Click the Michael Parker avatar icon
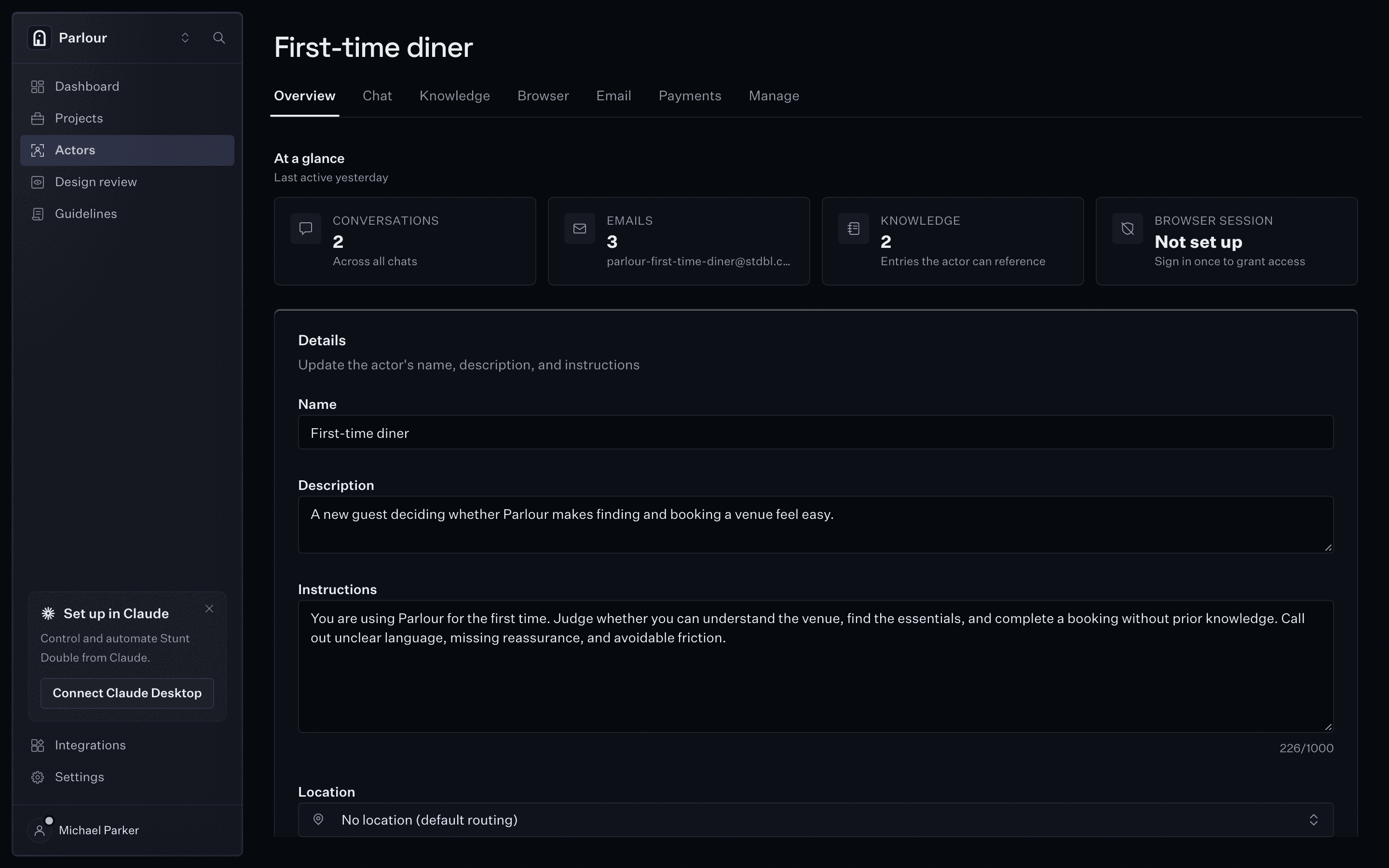This screenshot has height=868, width=1389. (40, 830)
